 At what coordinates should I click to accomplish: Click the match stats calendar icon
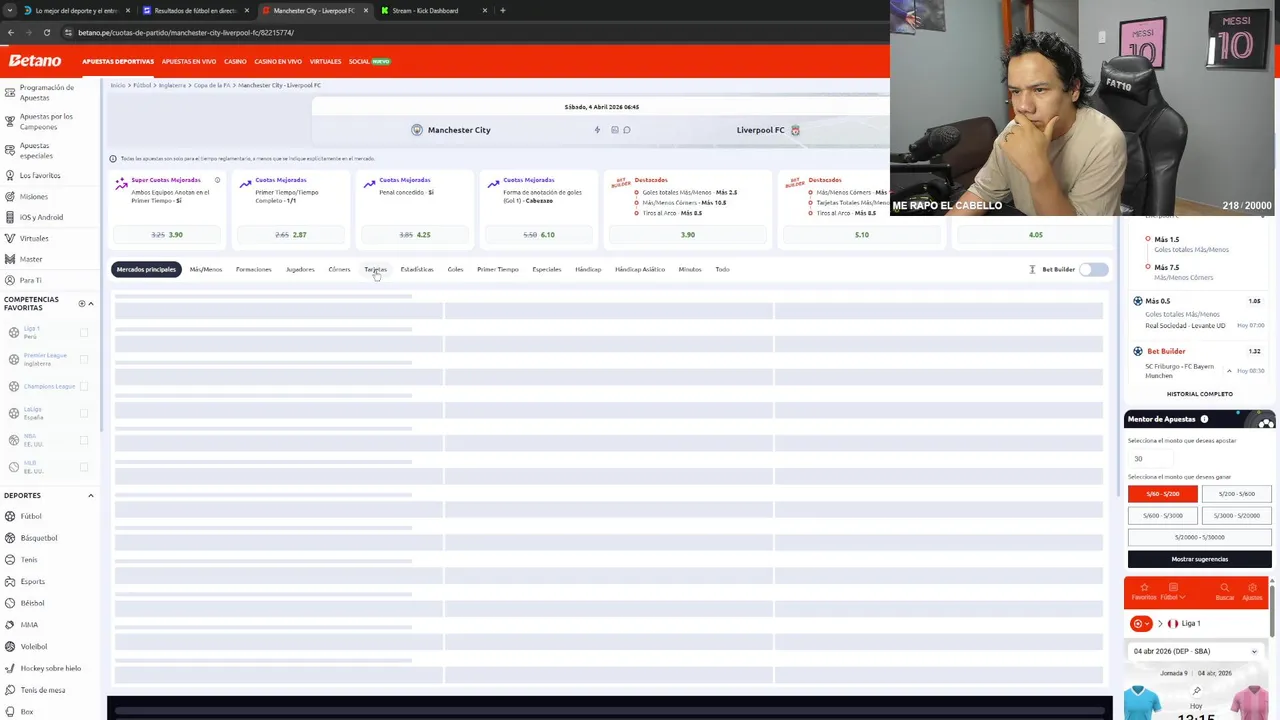click(x=614, y=130)
